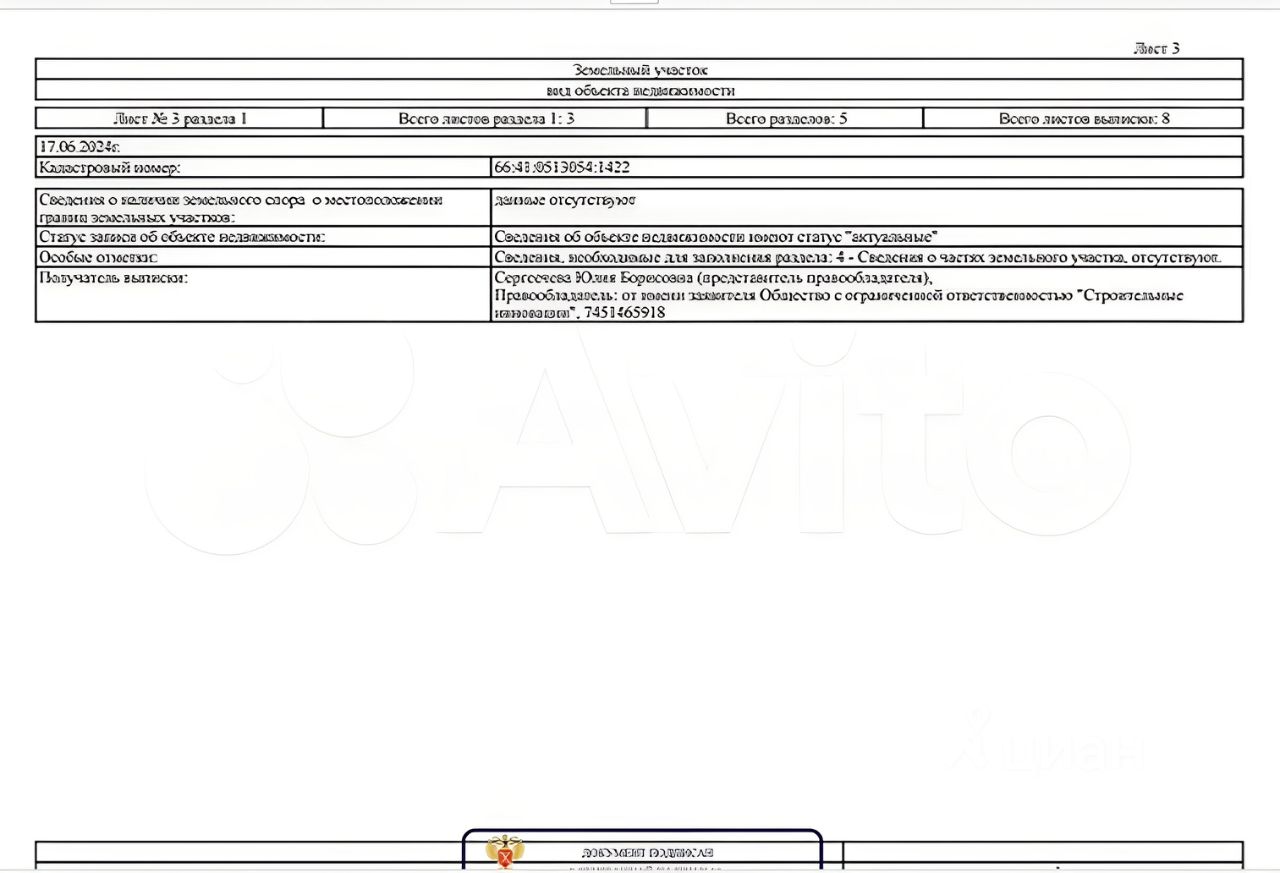Click the tax number 7451465918
This screenshot has width=1280, height=873.
(626, 313)
